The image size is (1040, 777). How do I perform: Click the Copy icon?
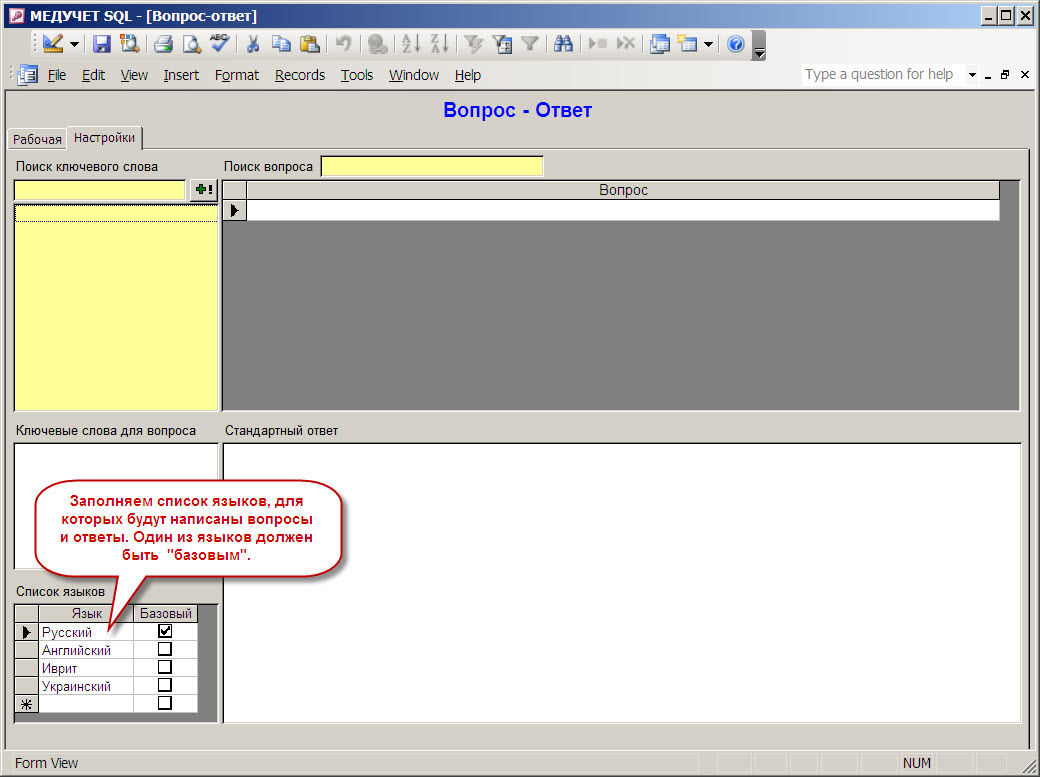click(x=281, y=44)
